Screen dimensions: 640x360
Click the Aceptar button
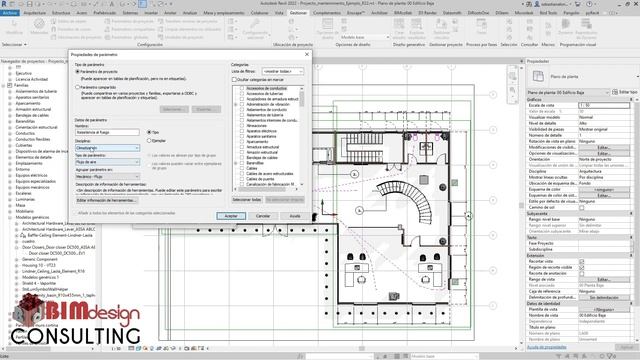pyautogui.click(x=231, y=216)
